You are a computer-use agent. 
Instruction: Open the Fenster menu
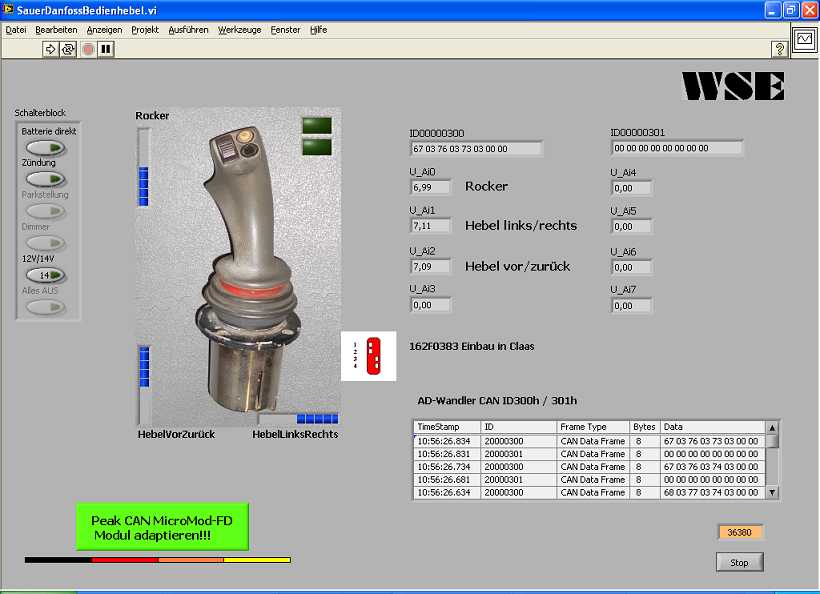[285, 30]
